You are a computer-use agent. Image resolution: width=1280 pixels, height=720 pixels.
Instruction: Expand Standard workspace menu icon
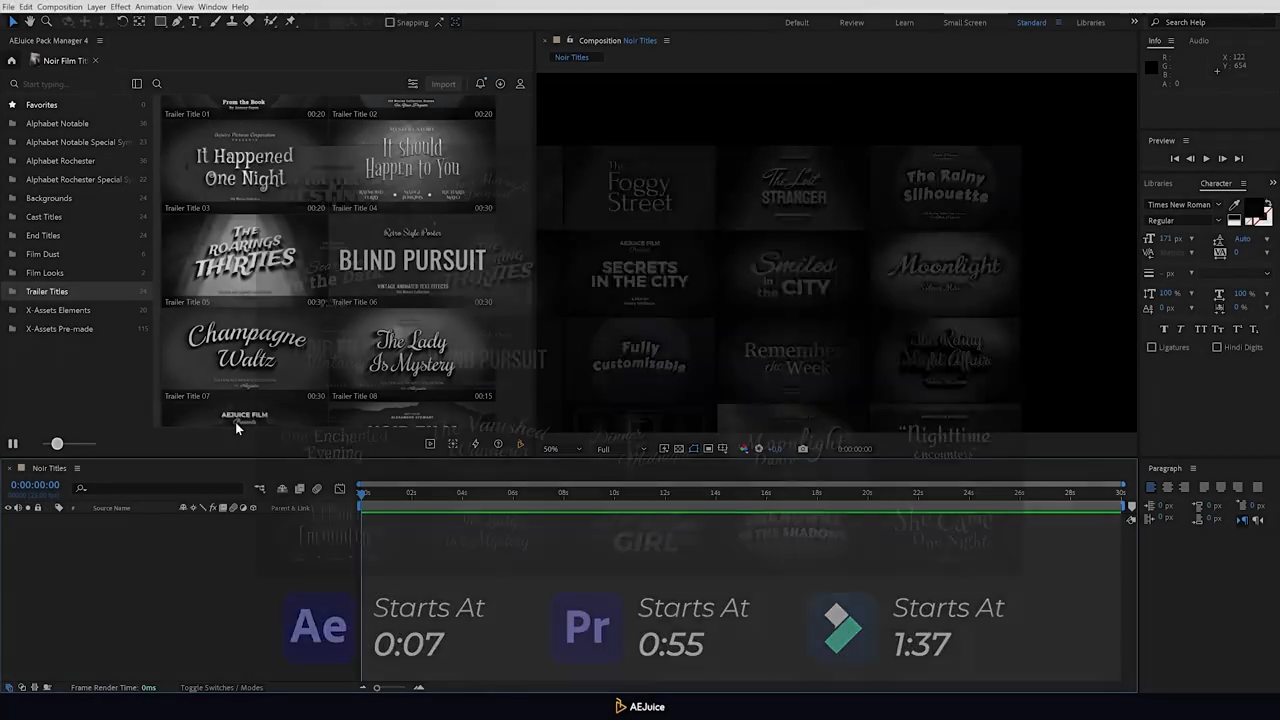pos(1058,22)
